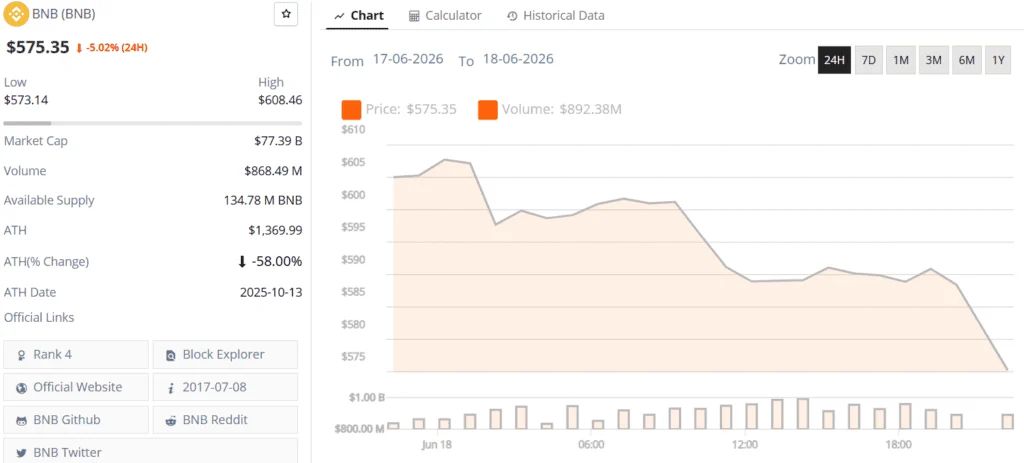Open the Rank 4 link

76,355
